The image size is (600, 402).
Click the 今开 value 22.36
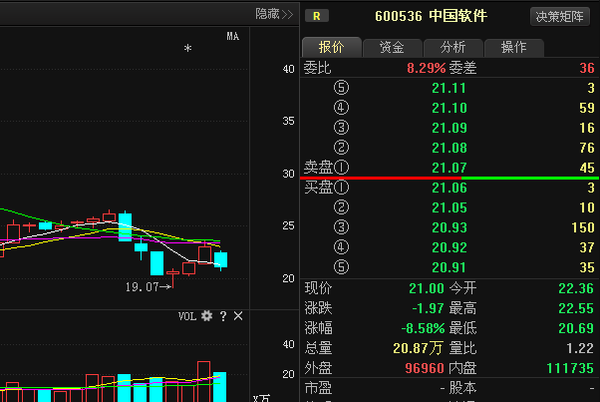[x=576, y=288]
